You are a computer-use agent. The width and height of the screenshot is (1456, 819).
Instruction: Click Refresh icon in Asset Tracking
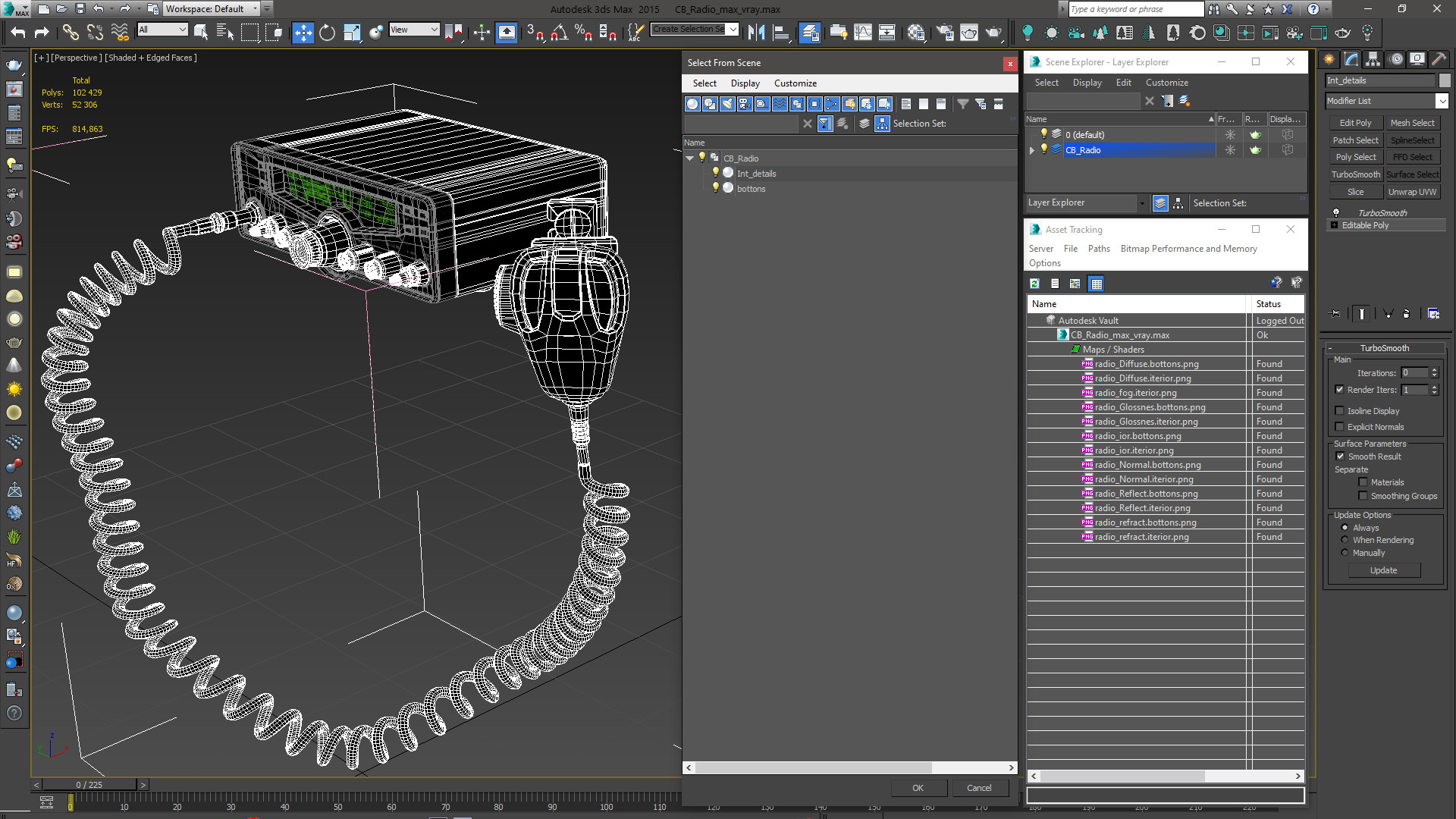(1034, 284)
